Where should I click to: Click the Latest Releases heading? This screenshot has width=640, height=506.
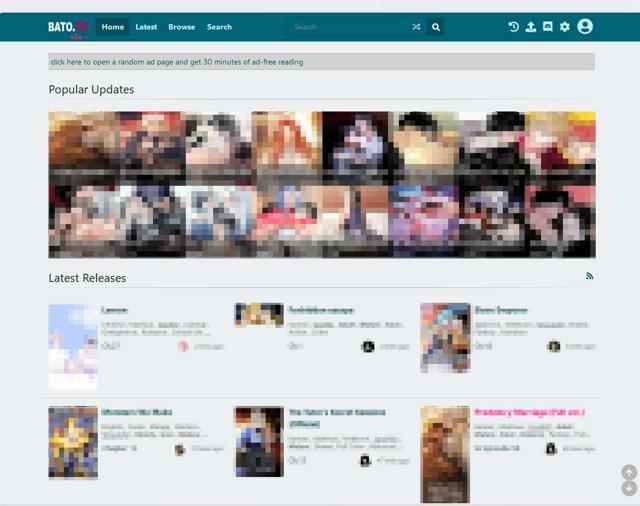click(87, 278)
